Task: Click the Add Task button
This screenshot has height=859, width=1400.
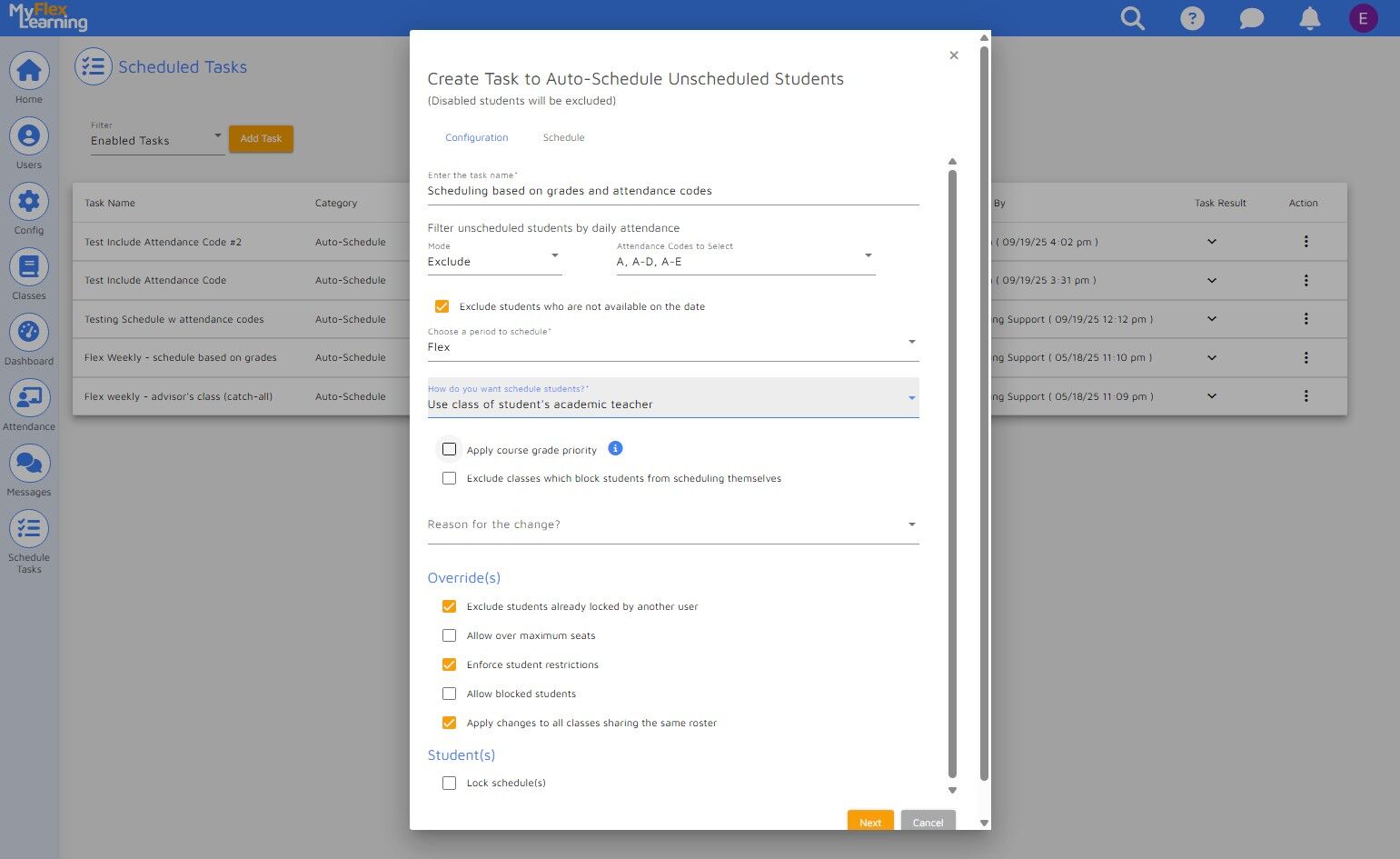Action: [261, 138]
